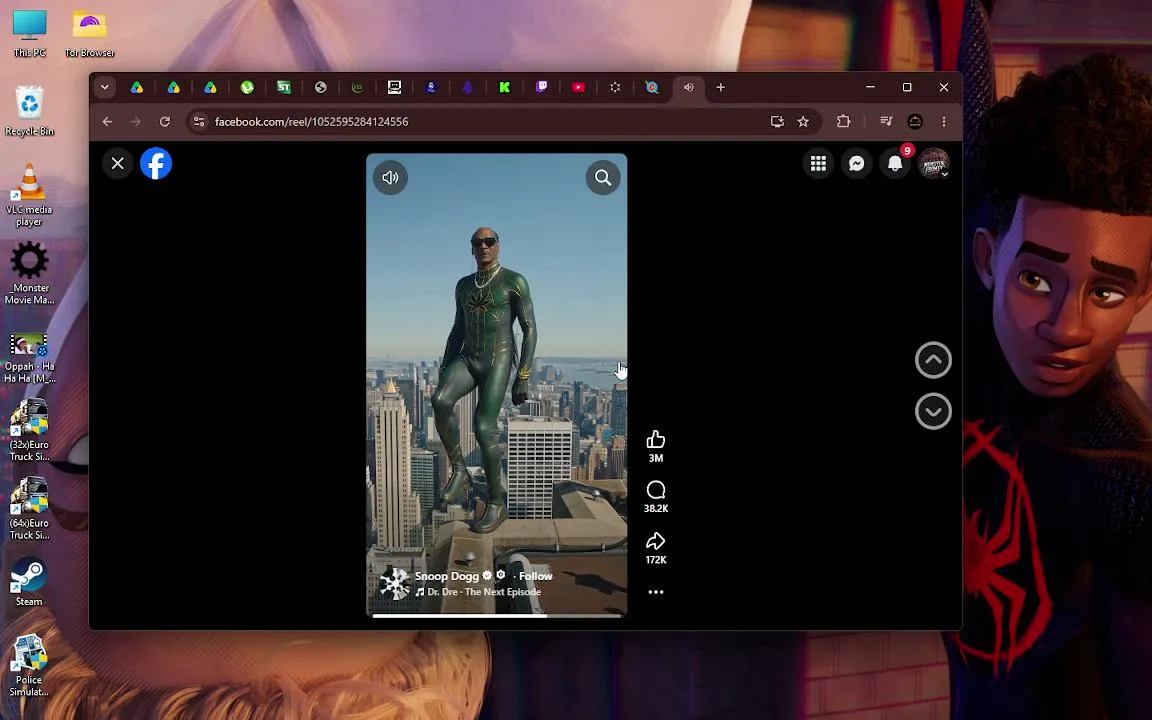Open Dr. Dre - The Next Episode audio link
Screen dimensions: 1152x720
click(x=484, y=591)
